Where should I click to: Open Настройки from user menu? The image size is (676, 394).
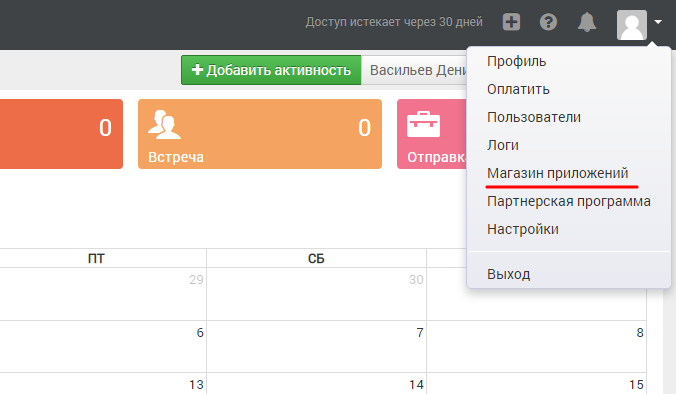tap(523, 229)
